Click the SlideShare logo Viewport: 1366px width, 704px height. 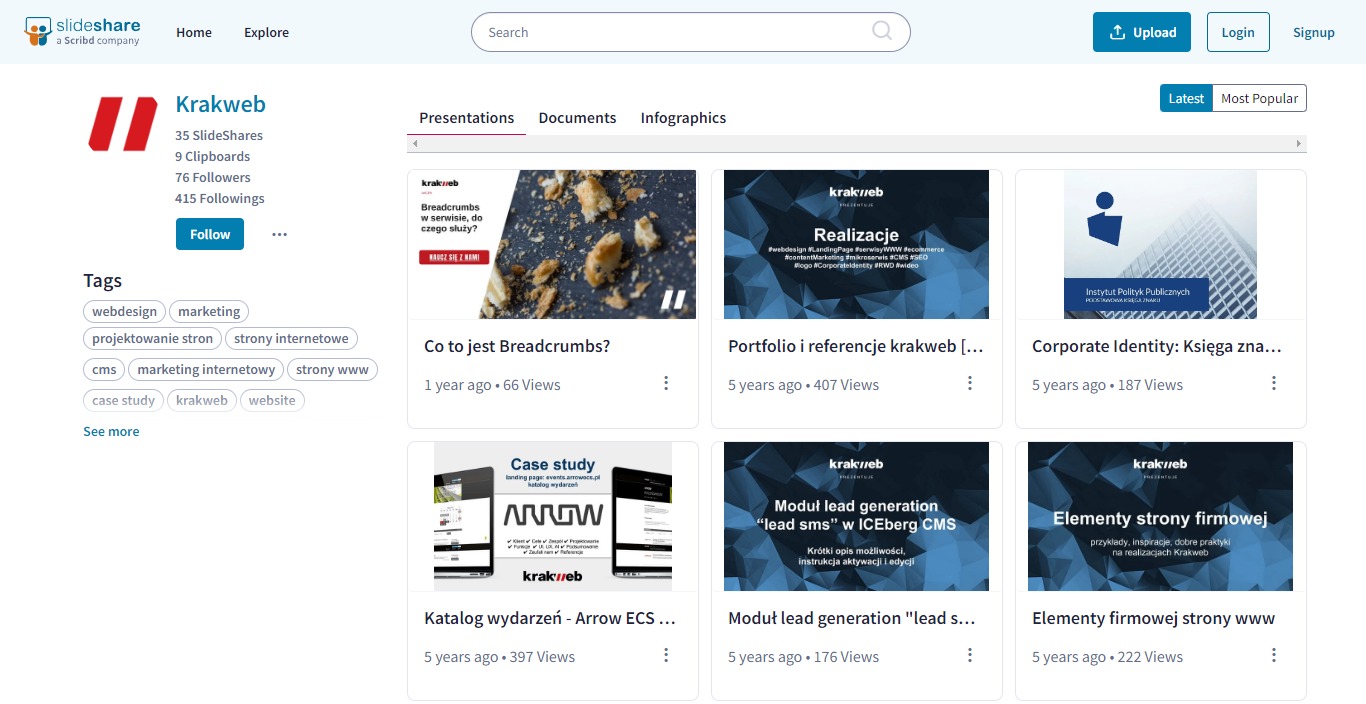pos(82,32)
